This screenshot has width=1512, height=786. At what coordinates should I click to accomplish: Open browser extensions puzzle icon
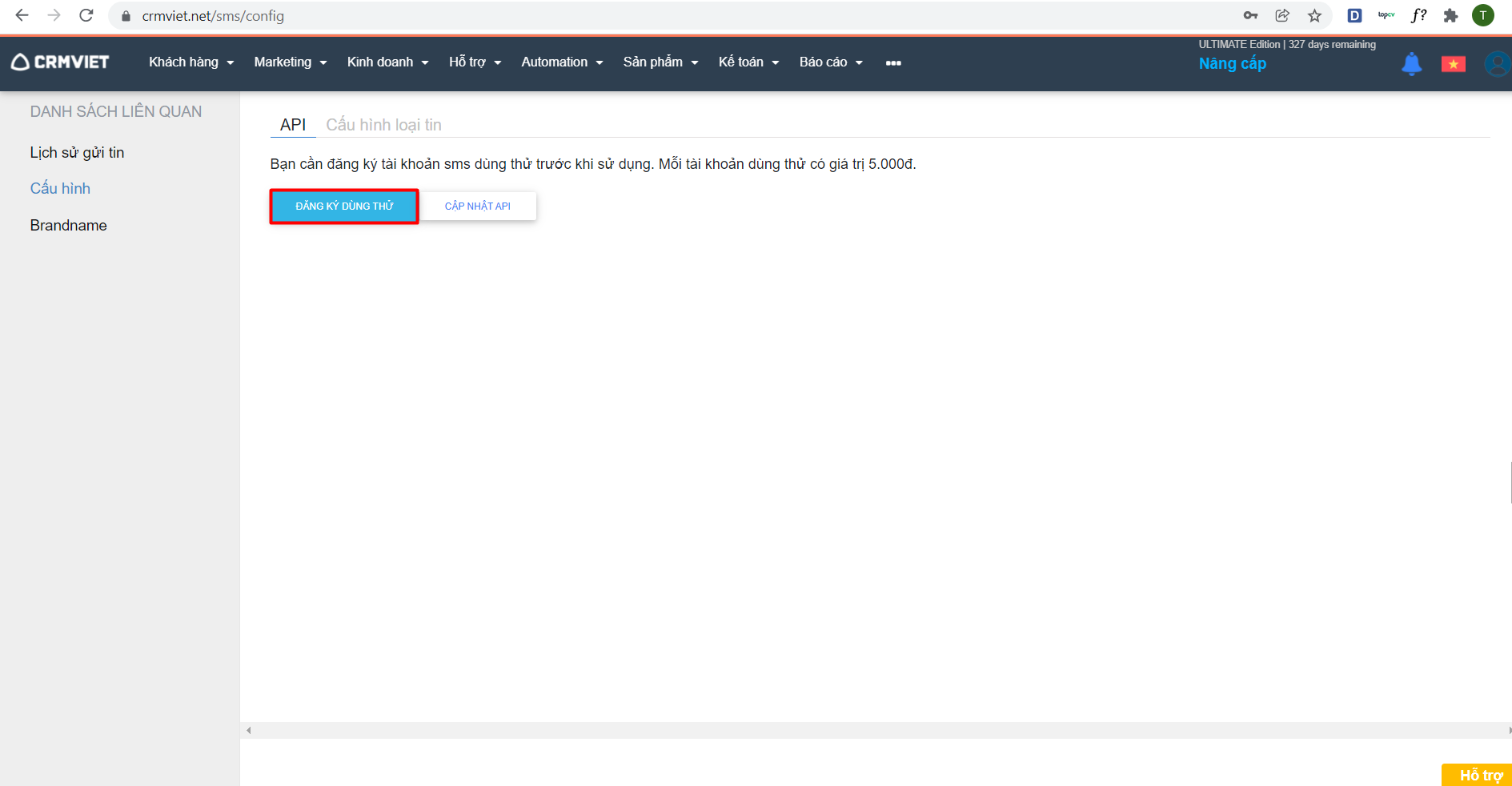coord(1450,16)
